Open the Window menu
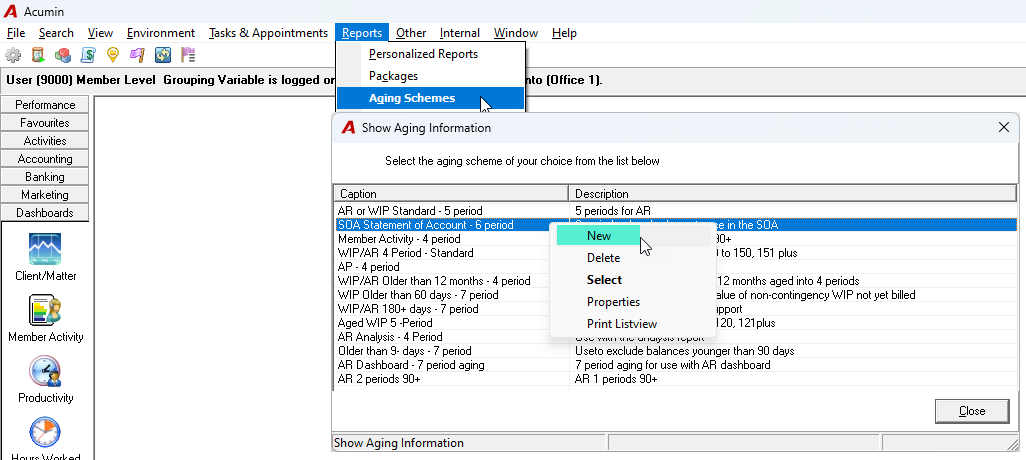Viewport: 1026px width, 460px height. click(x=516, y=33)
